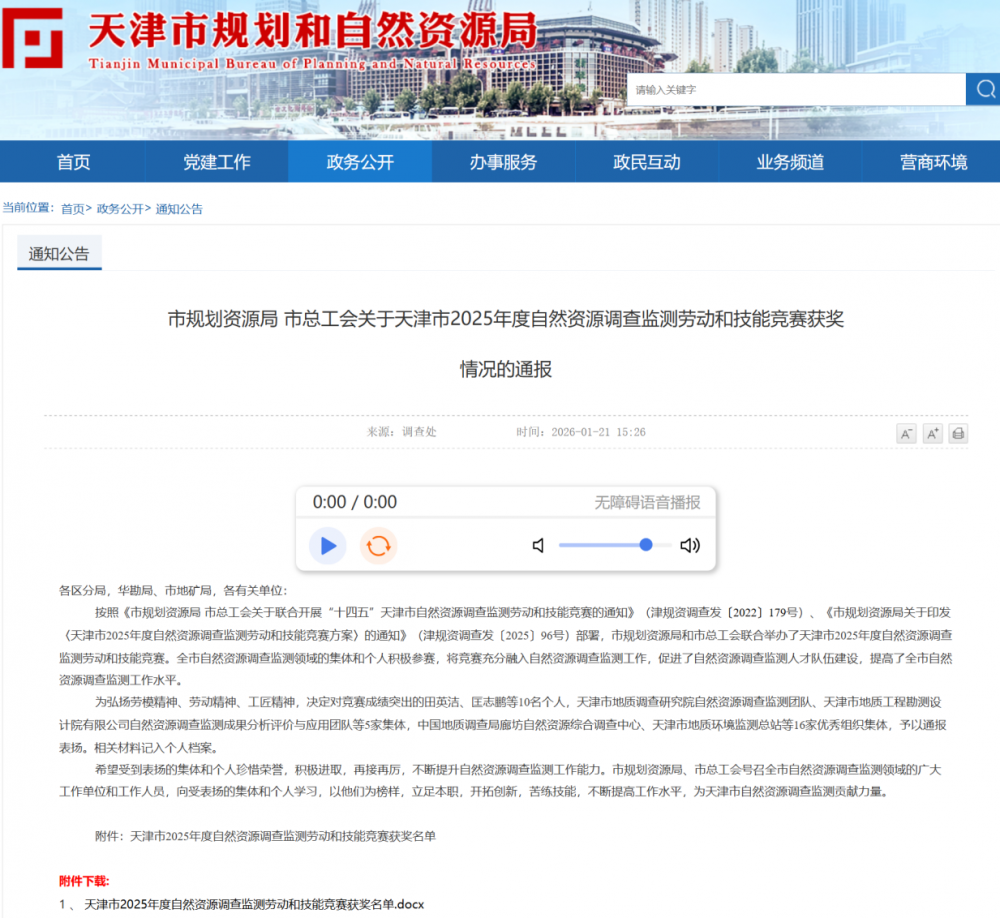1000x918 pixels.
Task: Click the print page icon
Action: 958,433
